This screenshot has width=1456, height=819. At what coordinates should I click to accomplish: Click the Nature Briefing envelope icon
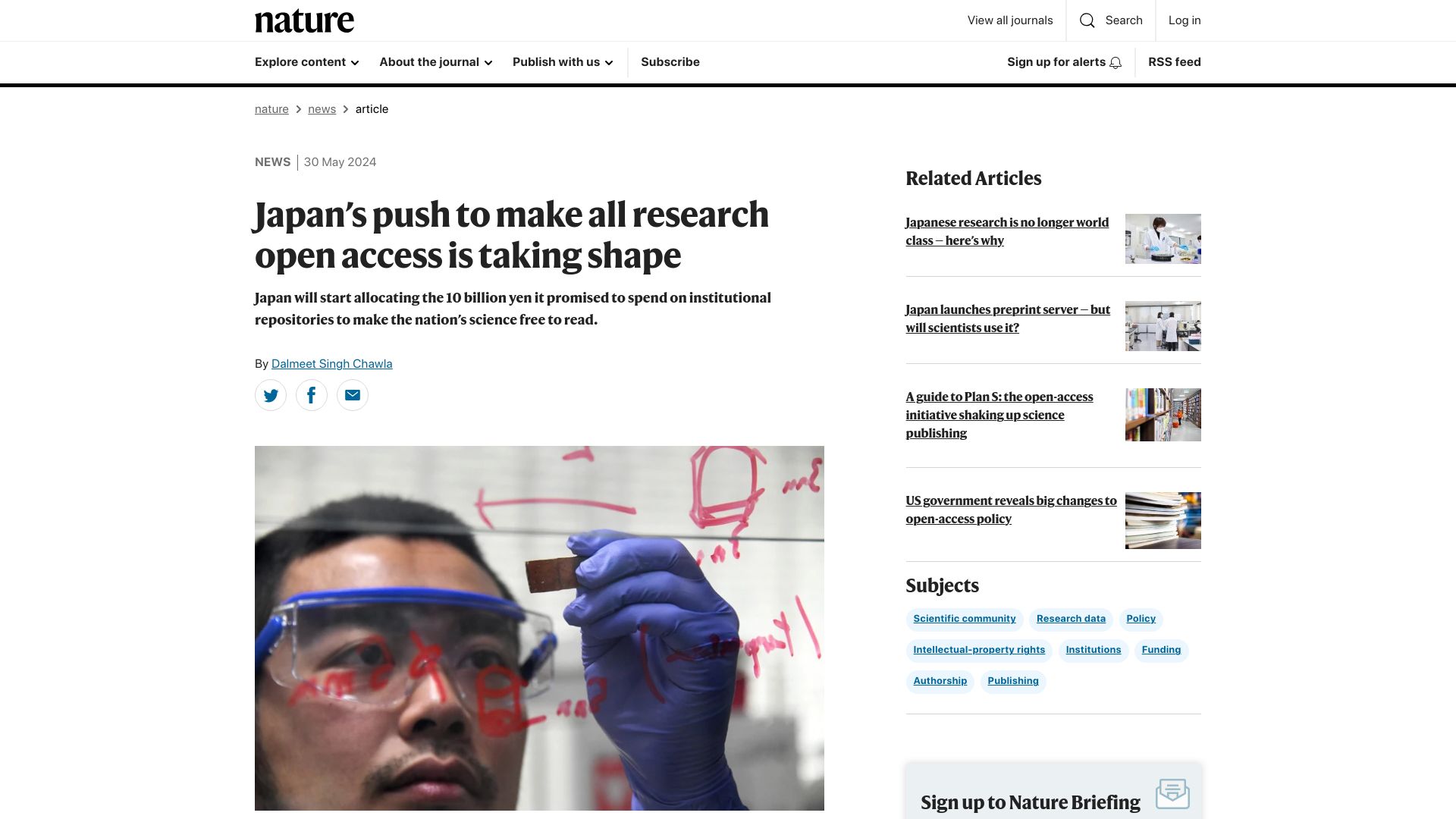coord(1172,793)
